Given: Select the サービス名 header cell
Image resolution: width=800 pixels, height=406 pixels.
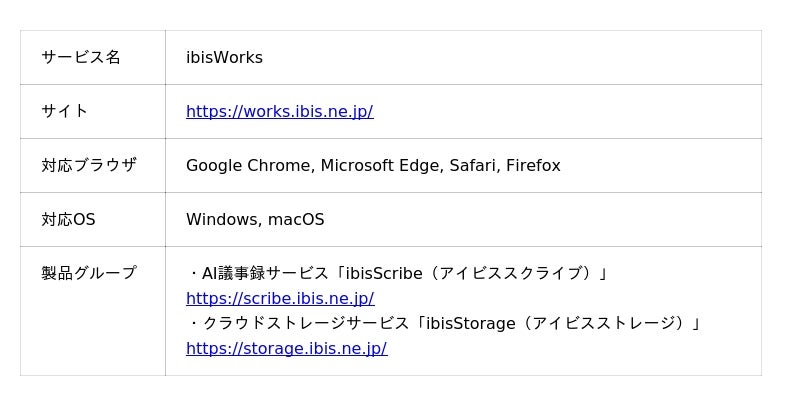Looking at the screenshot, I should tap(93, 57).
